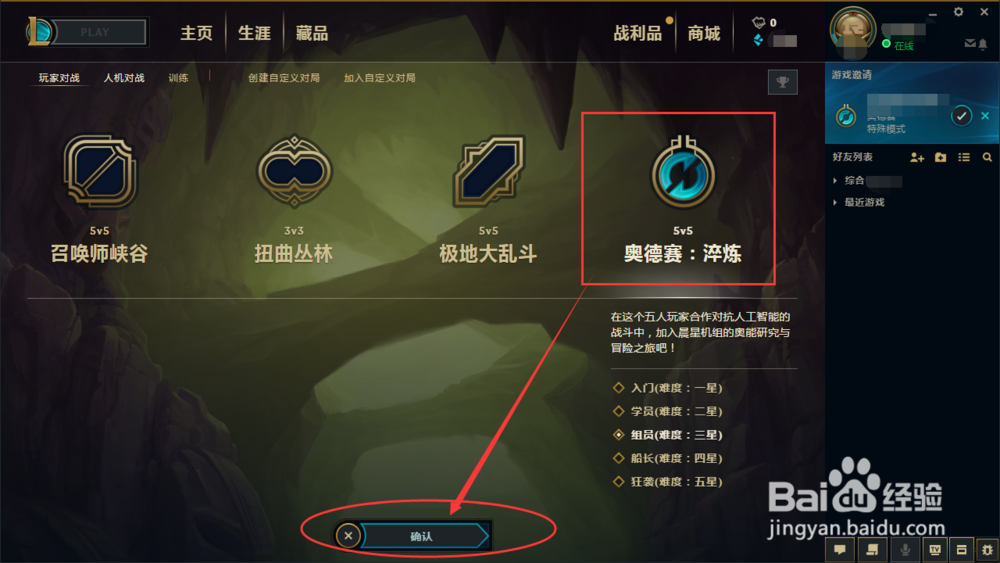Select 船长 four-star difficulty option
Image resolution: width=1000 pixels, height=563 pixels.
(x=667, y=458)
